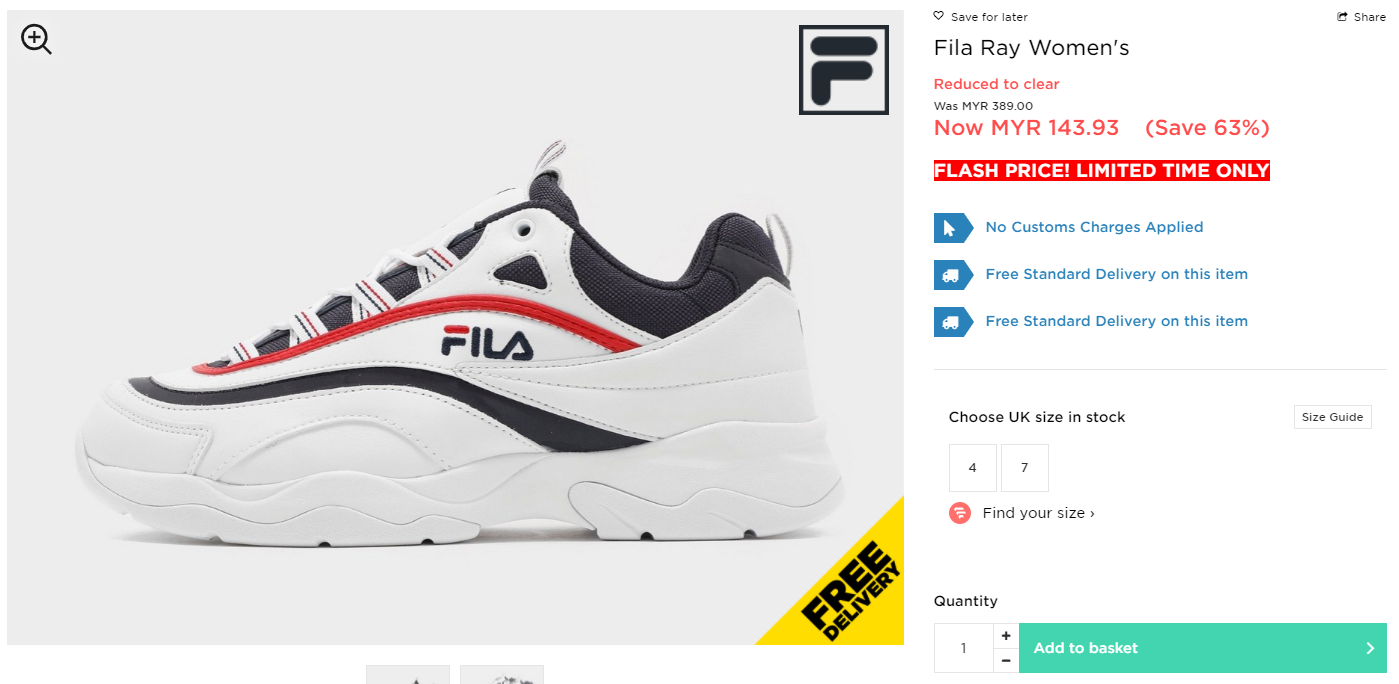Click the red Find your size icon
1399x684 pixels.
(x=960, y=513)
